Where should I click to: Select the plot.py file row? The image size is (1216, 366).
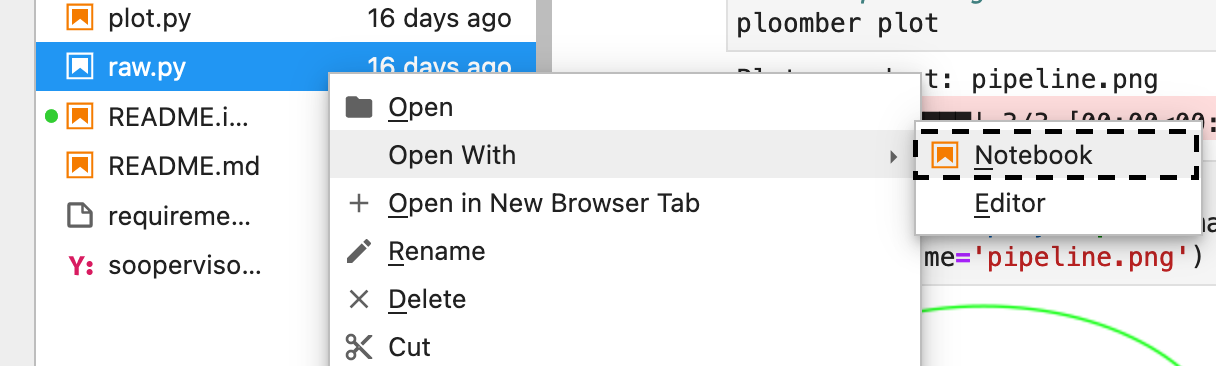click(x=286, y=19)
